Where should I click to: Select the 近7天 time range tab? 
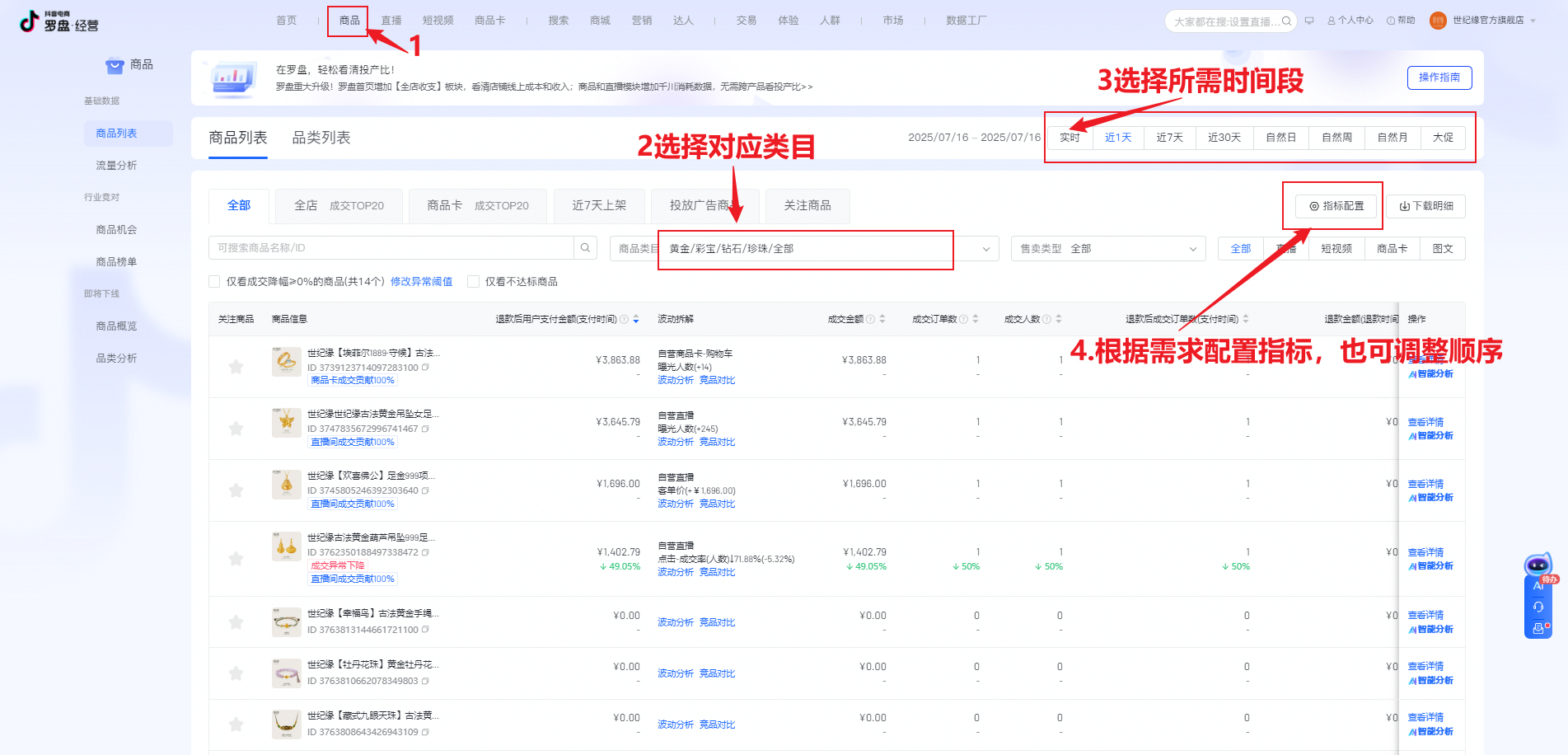pos(1169,138)
